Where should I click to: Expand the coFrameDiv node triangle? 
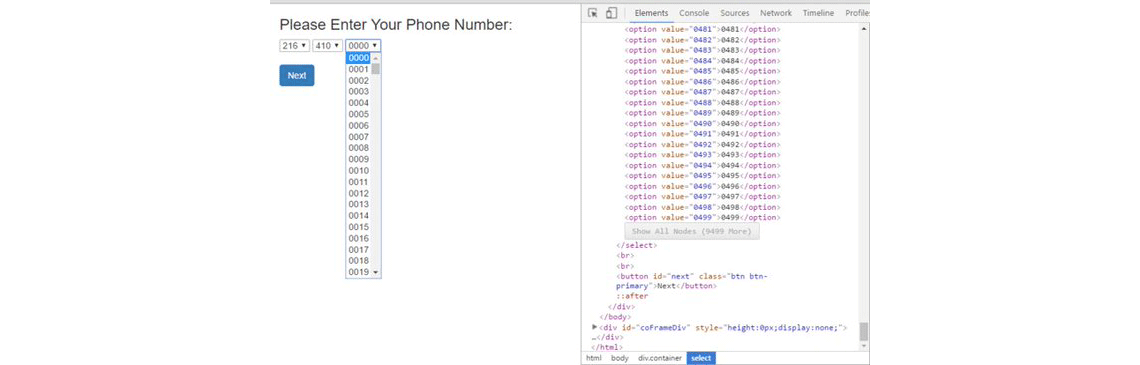595,328
